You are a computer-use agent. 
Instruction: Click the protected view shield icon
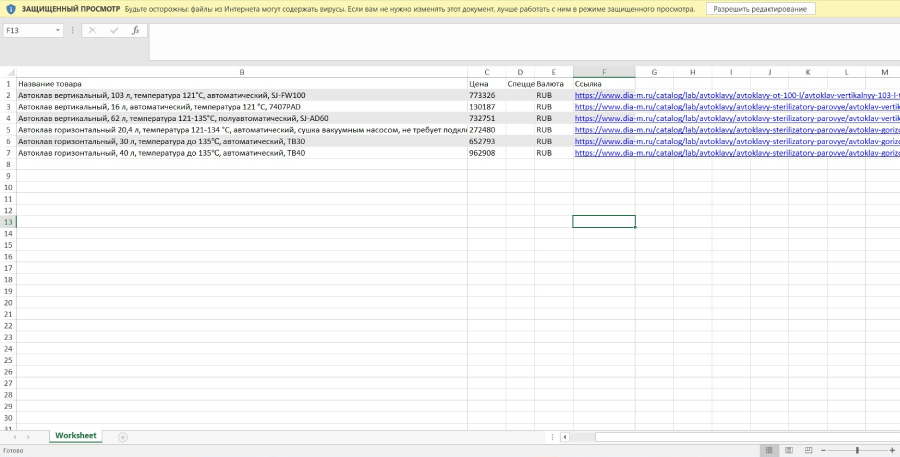click(10, 9)
